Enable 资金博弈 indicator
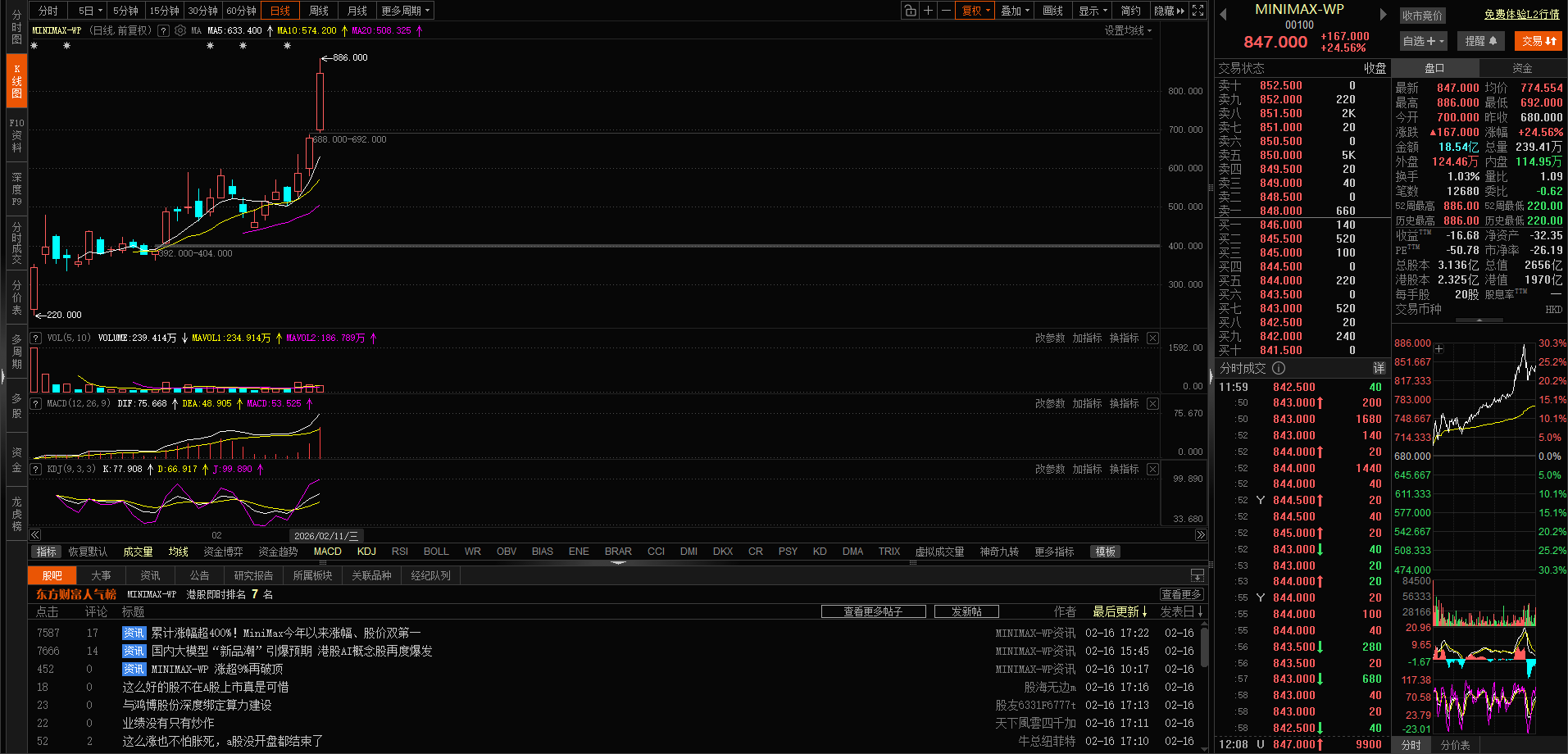The width and height of the screenshot is (1568, 754). 223,552
